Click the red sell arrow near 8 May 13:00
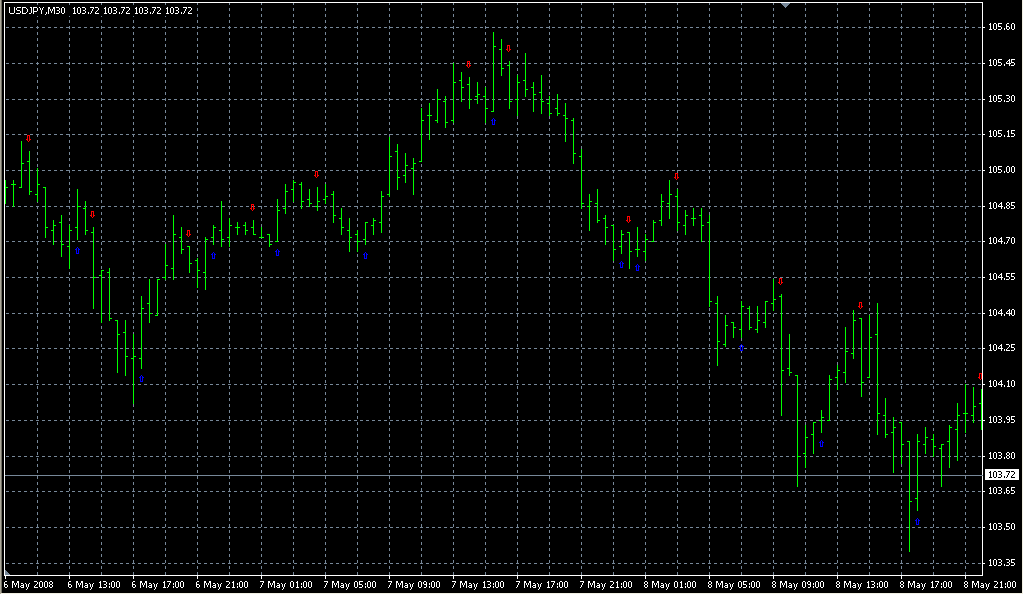Image resolution: width=1024 pixels, height=594 pixels. coord(860,306)
